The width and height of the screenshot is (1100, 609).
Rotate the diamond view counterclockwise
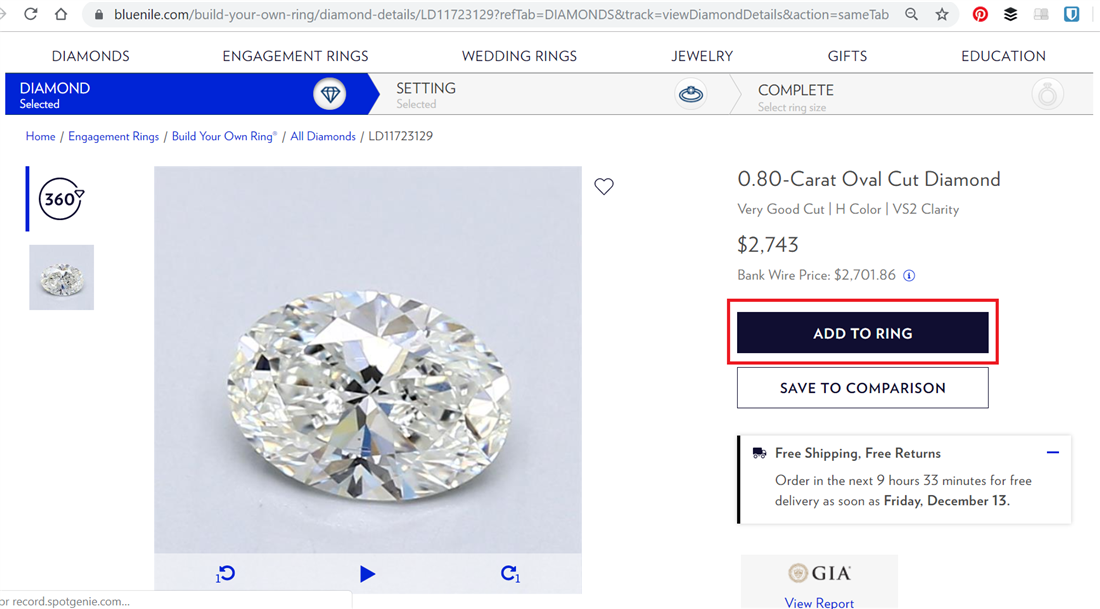[225, 573]
